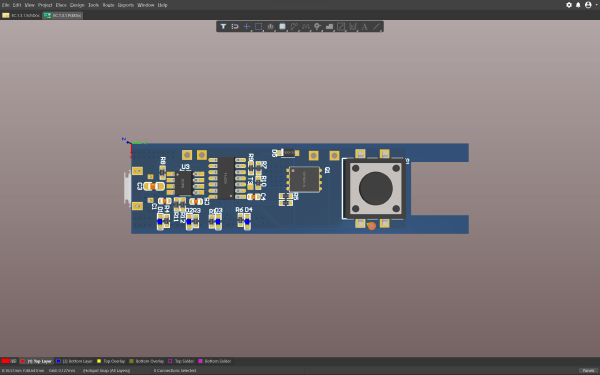Switch to the PcbDoc document tab

62,15
